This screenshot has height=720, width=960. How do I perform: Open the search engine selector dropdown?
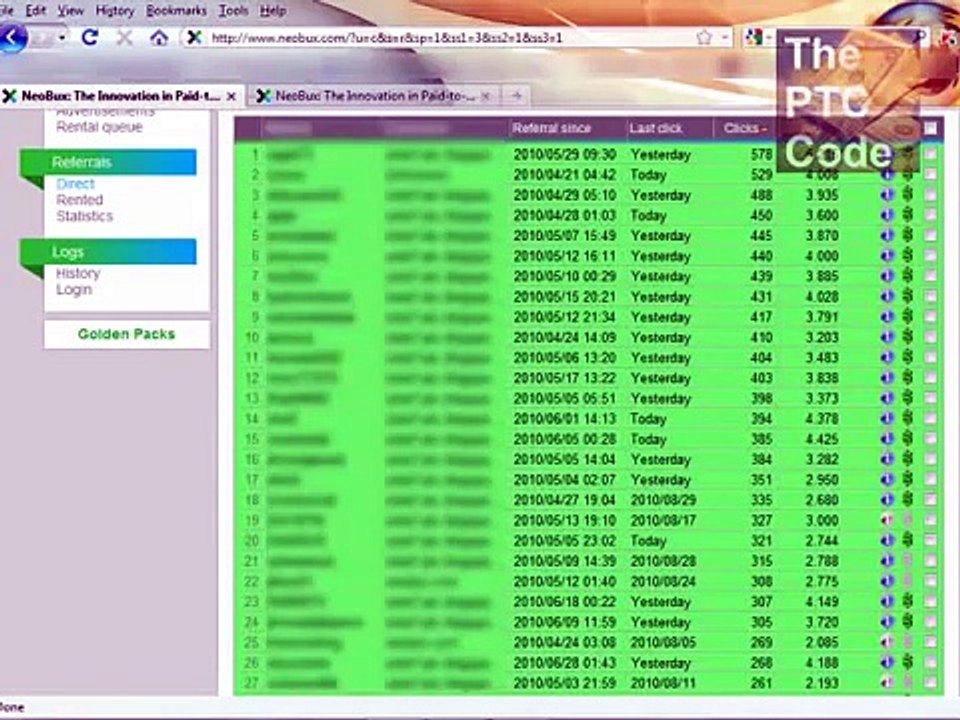(x=769, y=39)
